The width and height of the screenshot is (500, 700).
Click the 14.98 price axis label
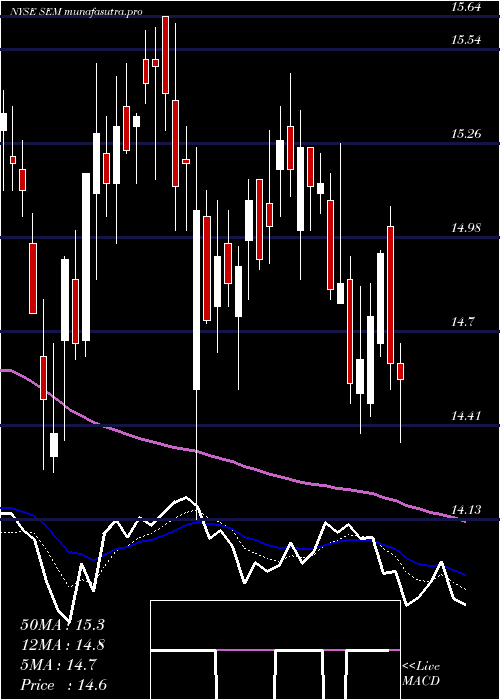(x=466, y=228)
